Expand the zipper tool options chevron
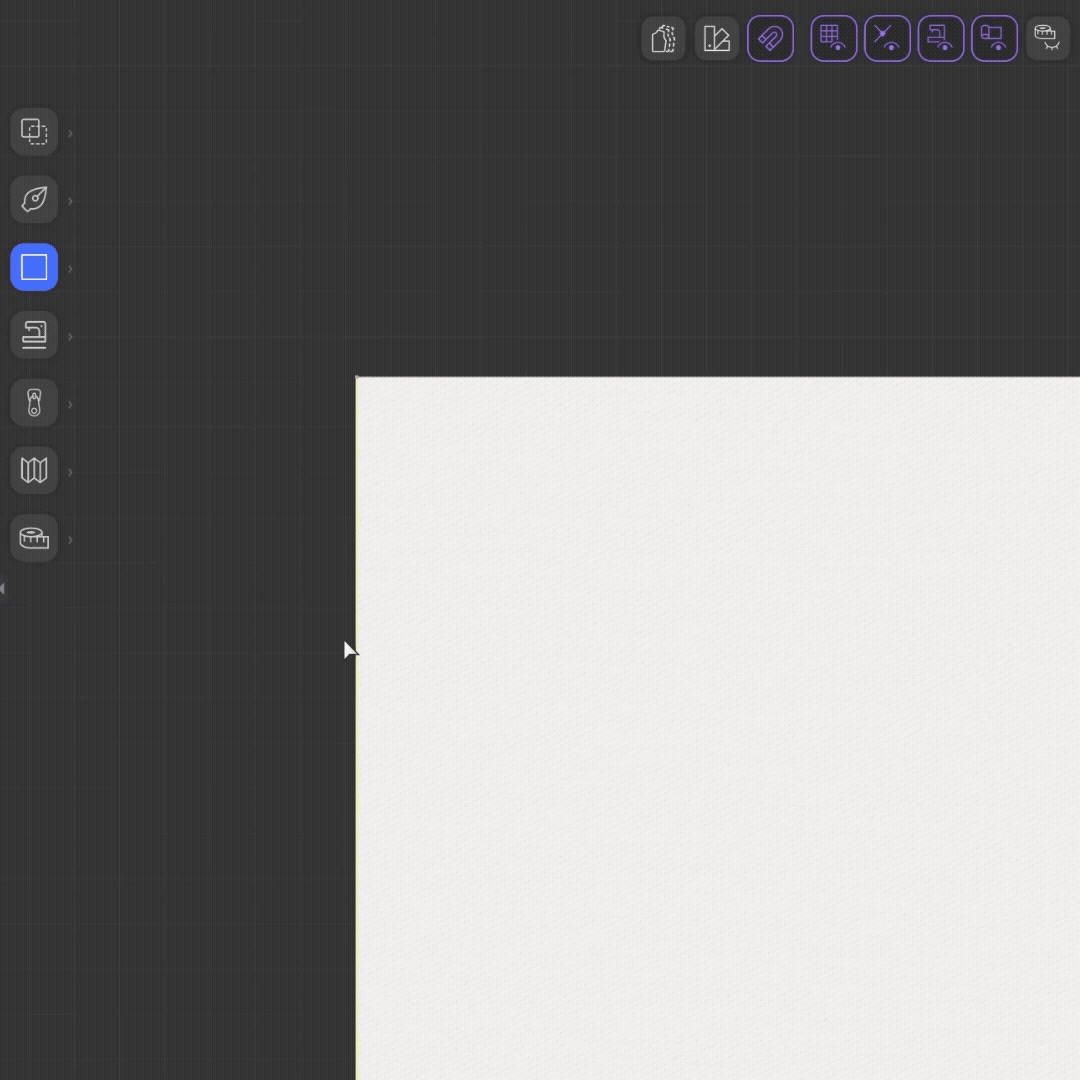Screen dimensions: 1080x1080 [x=70, y=403]
